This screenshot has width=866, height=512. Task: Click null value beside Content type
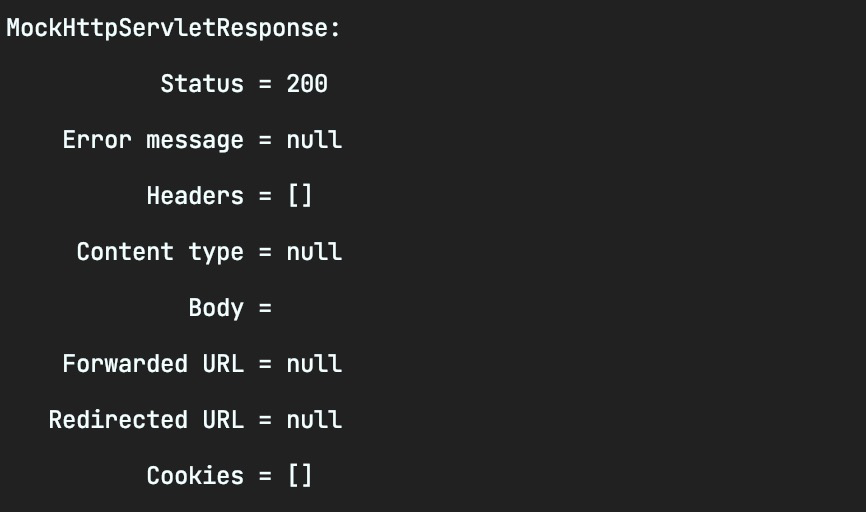(x=314, y=252)
